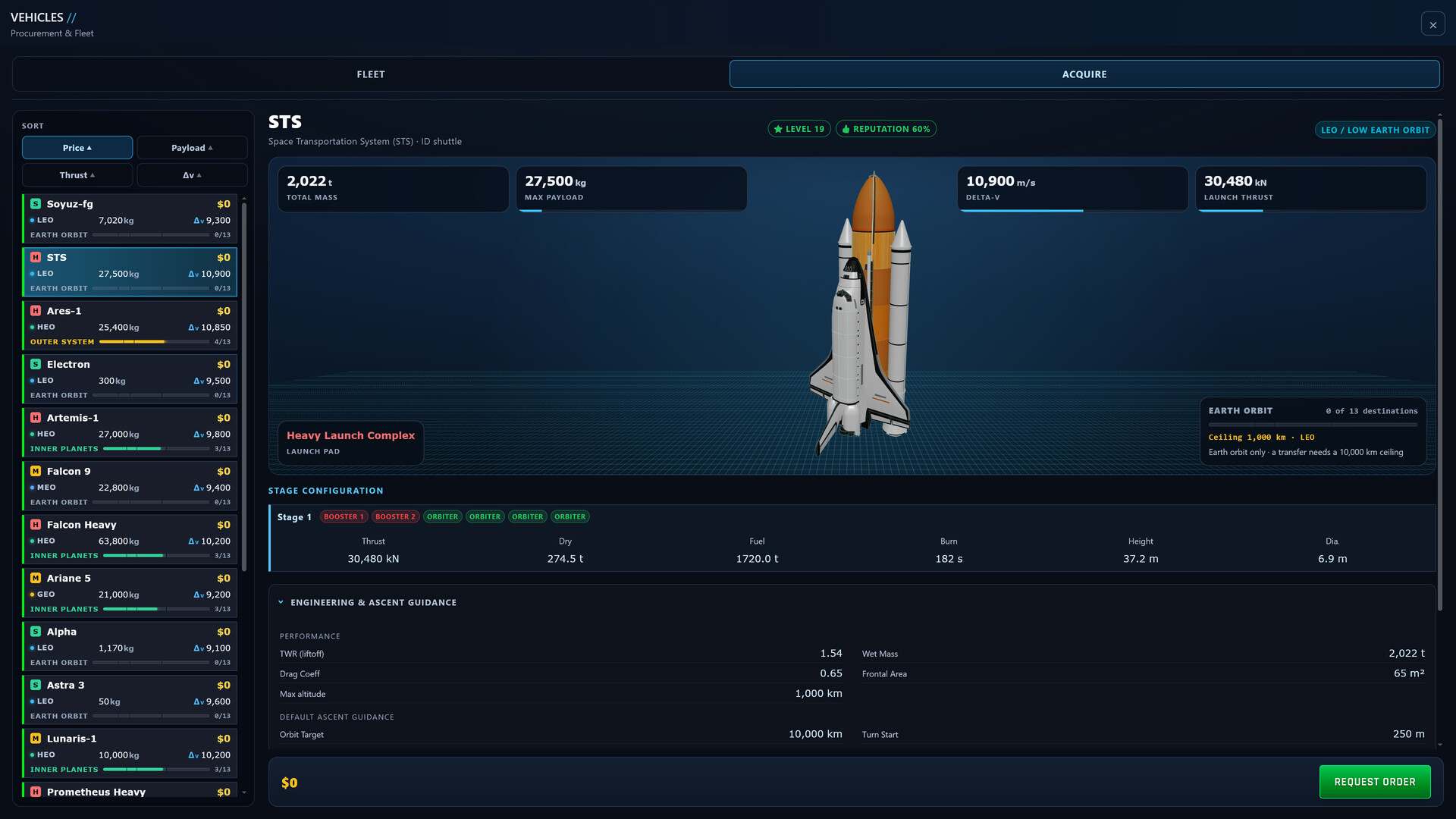Click the Alpha class S badge icon
This screenshot has width=1456, height=819.
click(x=36, y=632)
